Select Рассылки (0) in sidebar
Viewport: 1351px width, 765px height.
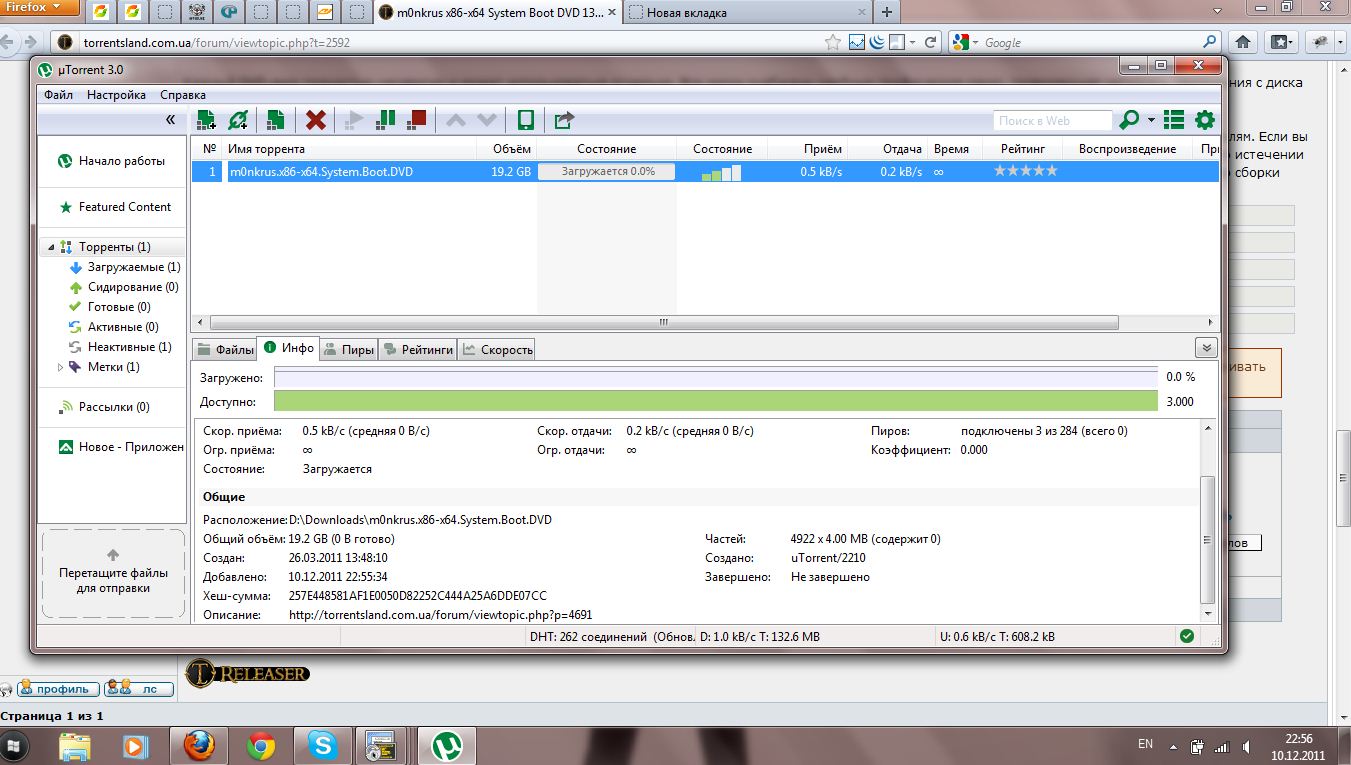pyautogui.click(x=104, y=407)
